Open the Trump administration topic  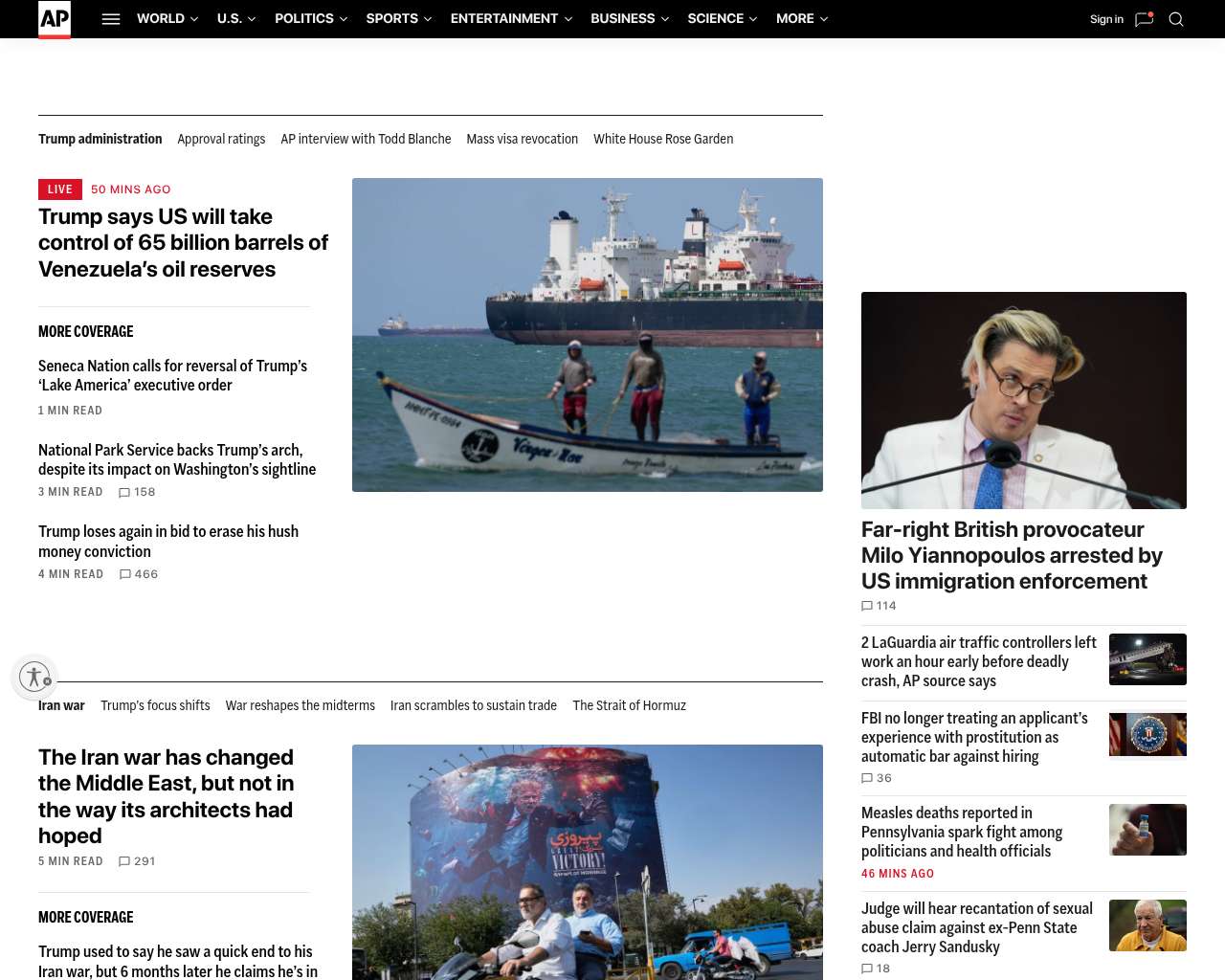(x=100, y=139)
